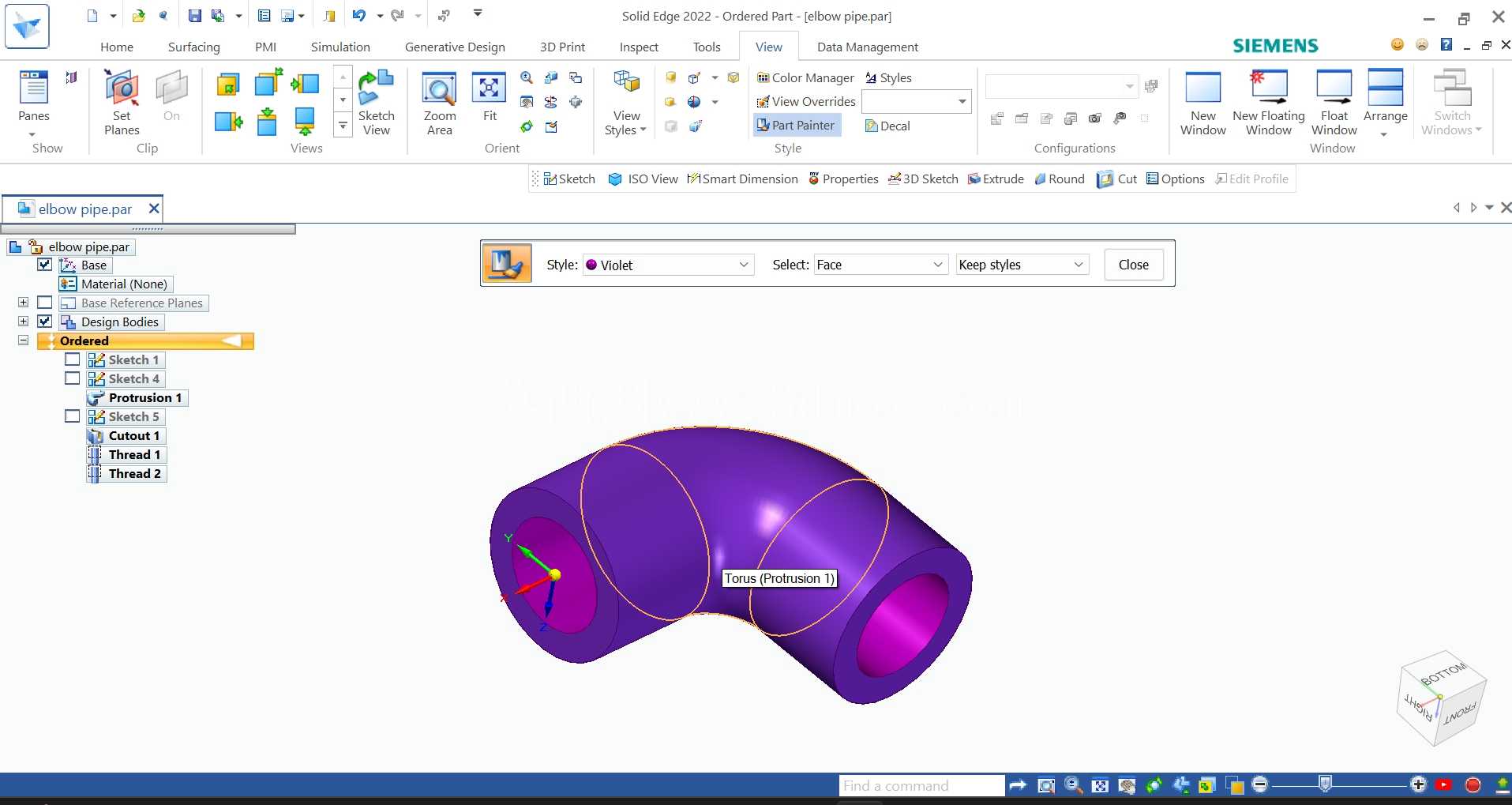The width and height of the screenshot is (1512, 805).
Task: Open the Color Manager
Action: [x=805, y=77]
